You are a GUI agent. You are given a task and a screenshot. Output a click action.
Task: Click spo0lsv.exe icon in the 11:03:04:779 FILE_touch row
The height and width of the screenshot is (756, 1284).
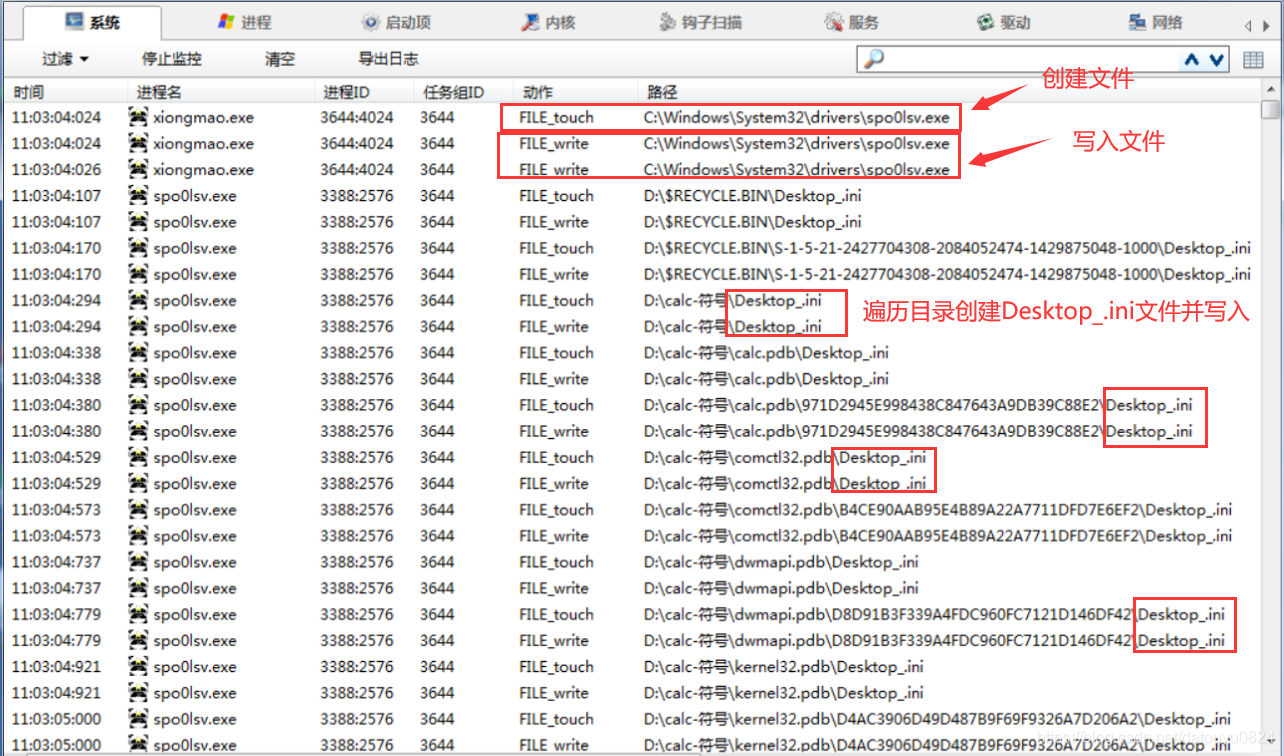[x=139, y=614]
